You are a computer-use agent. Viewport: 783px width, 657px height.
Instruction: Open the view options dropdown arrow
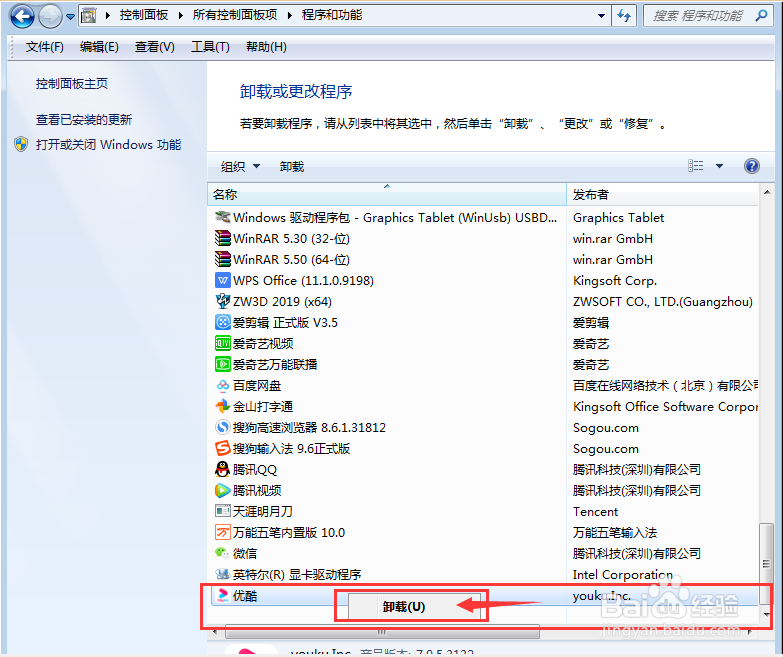(x=720, y=166)
